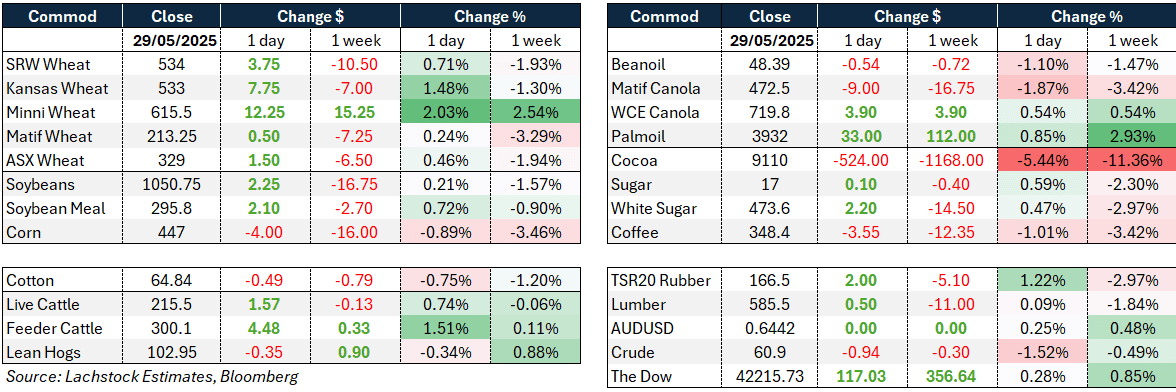Click the left table Change $ header
This screenshot has width=1176, height=392.
pos(310,16)
